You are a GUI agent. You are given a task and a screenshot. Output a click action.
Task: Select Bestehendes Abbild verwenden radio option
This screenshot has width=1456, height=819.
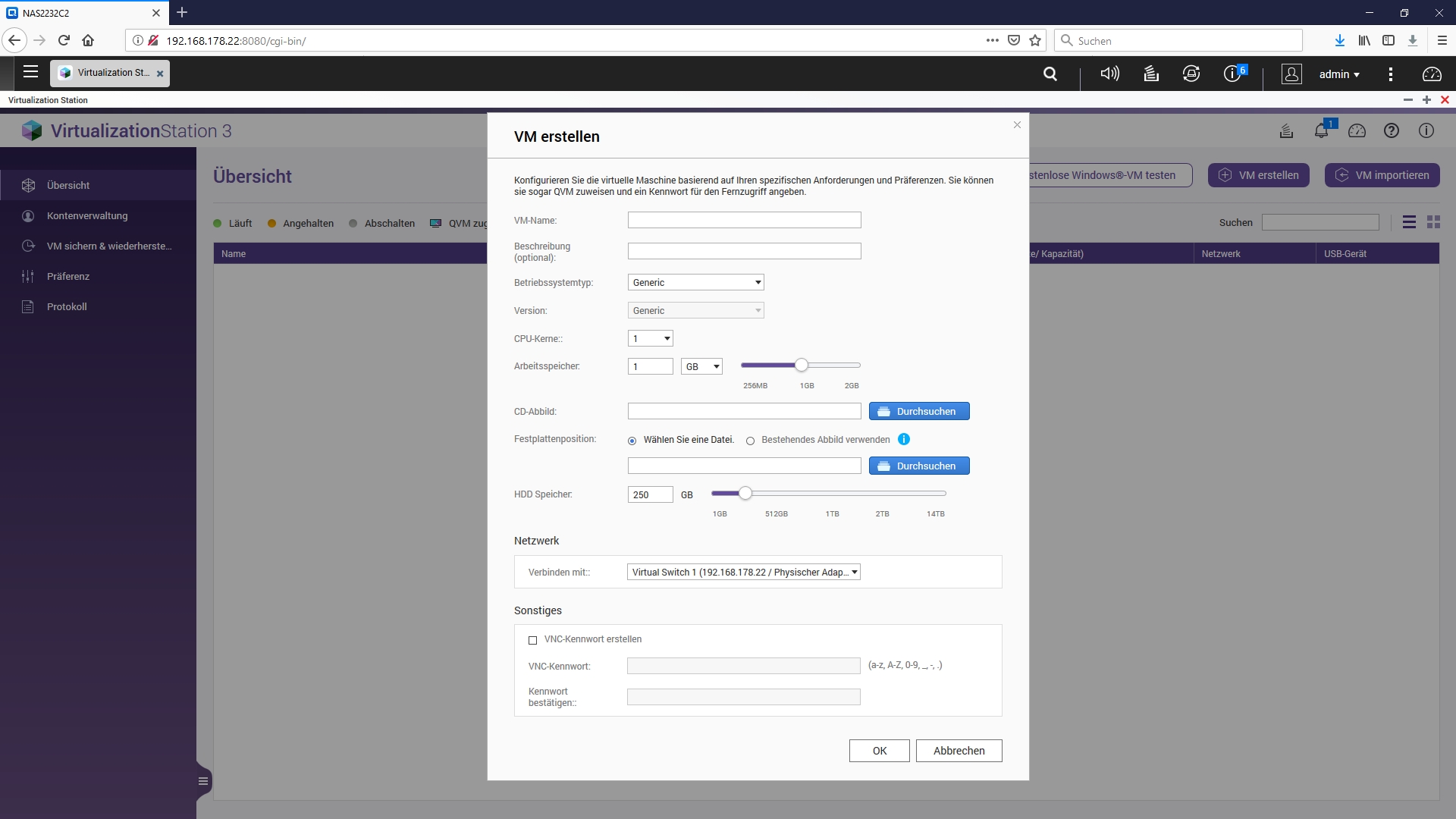tap(751, 441)
